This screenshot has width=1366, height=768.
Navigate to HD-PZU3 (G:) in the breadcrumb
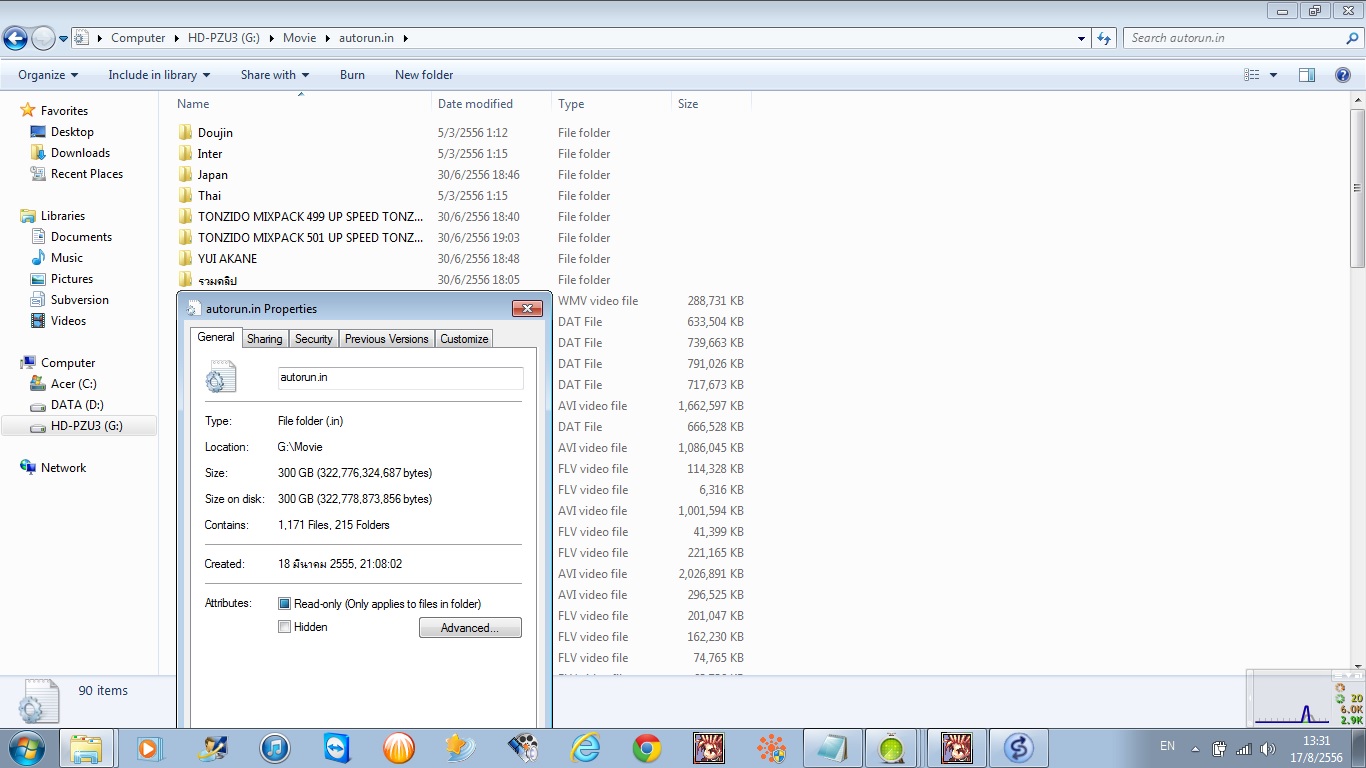click(223, 38)
